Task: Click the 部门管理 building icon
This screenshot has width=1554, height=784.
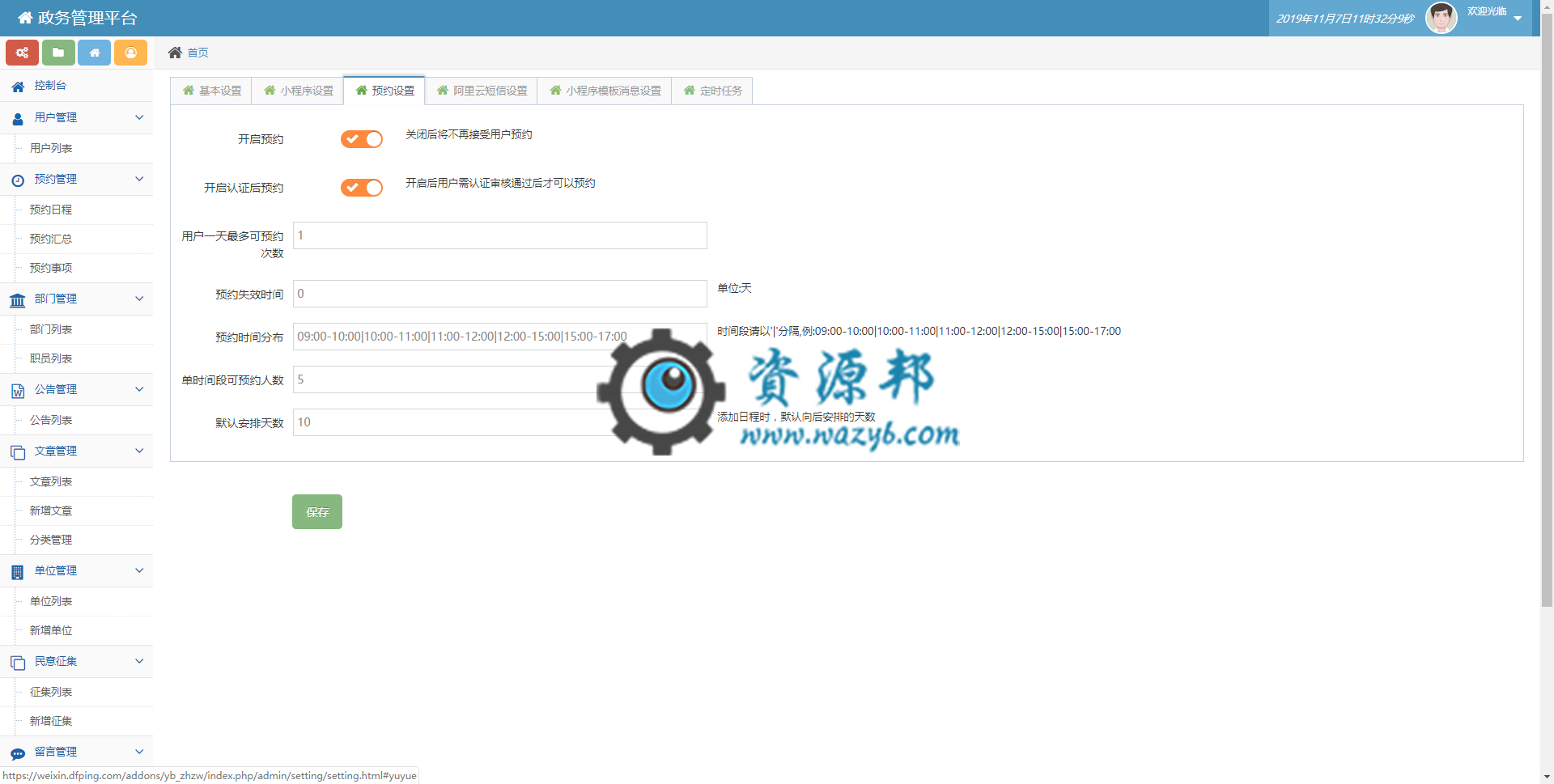Action: pyautogui.click(x=18, y=300)
